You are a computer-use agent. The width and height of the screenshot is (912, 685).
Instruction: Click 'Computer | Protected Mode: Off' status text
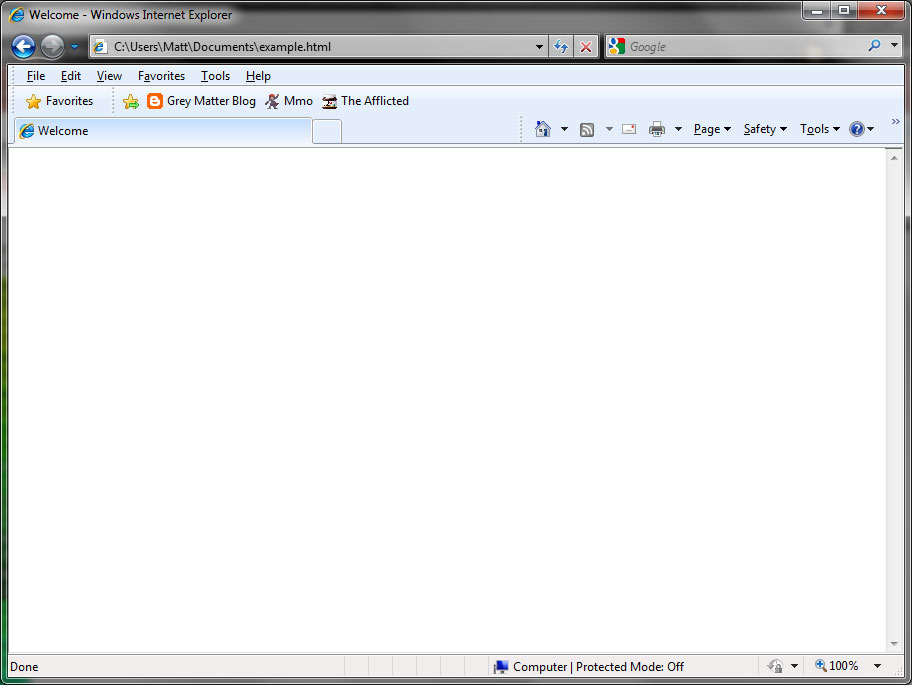598,667
